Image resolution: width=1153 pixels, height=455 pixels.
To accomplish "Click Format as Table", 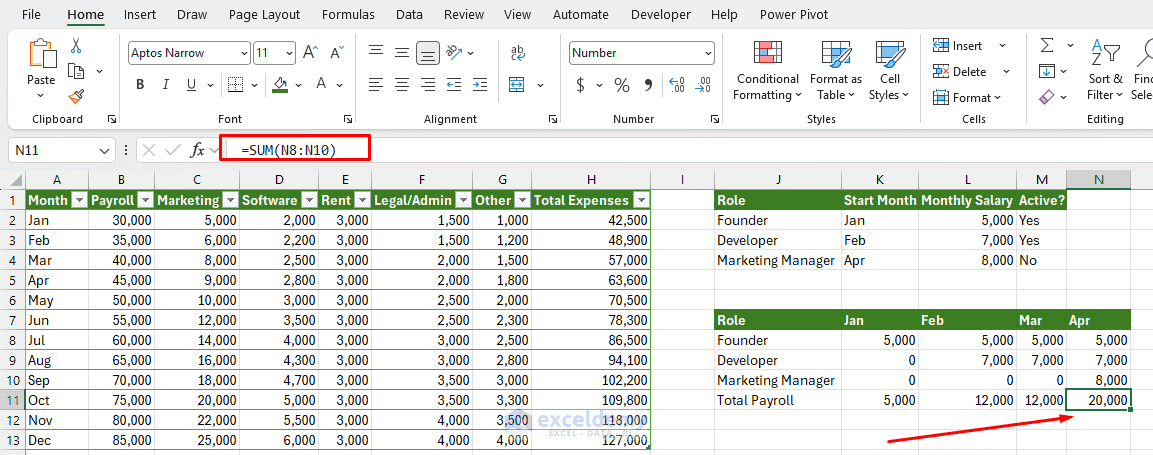I will (835, 71).
